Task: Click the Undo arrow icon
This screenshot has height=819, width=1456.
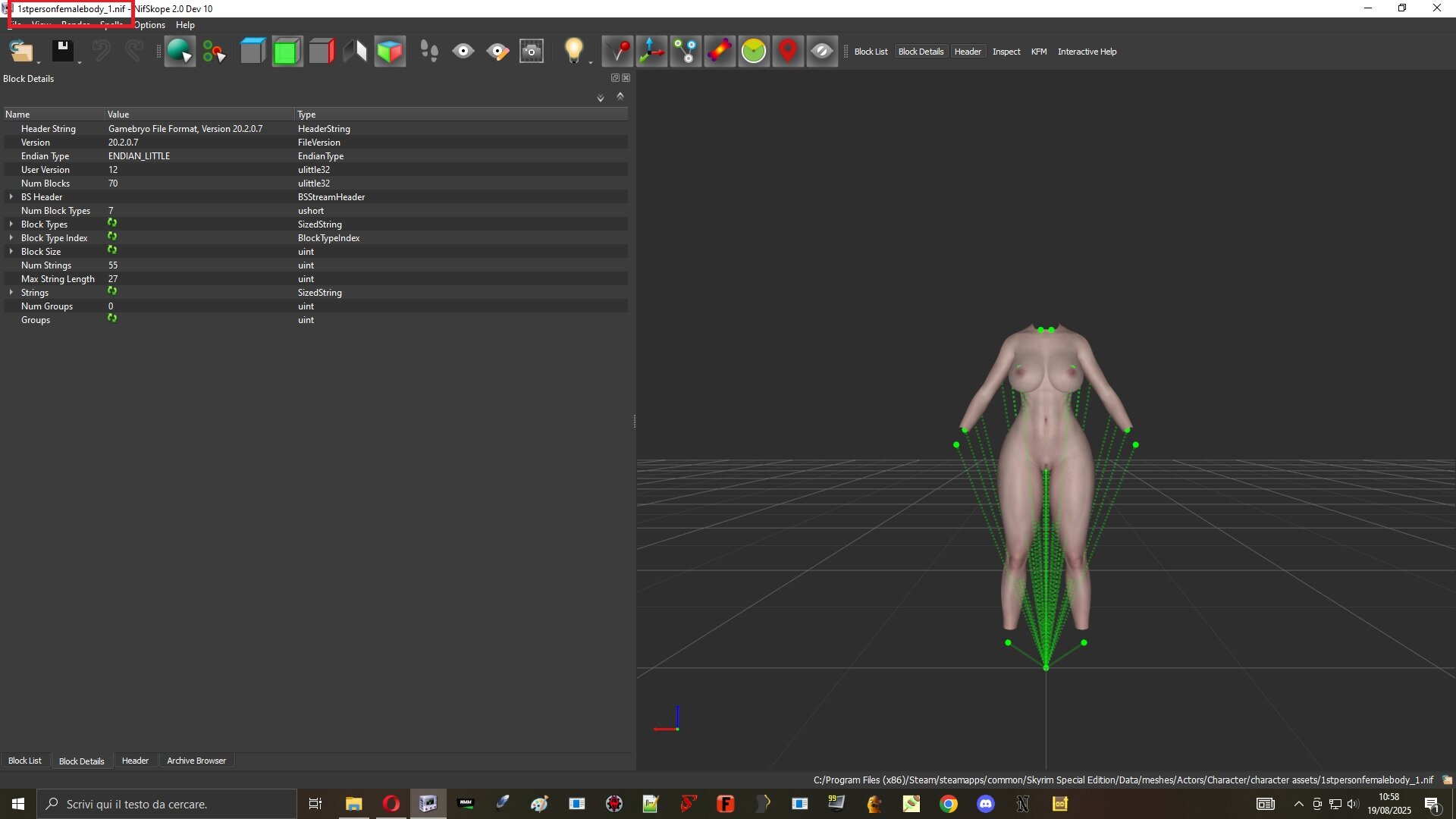Action: 101,52
